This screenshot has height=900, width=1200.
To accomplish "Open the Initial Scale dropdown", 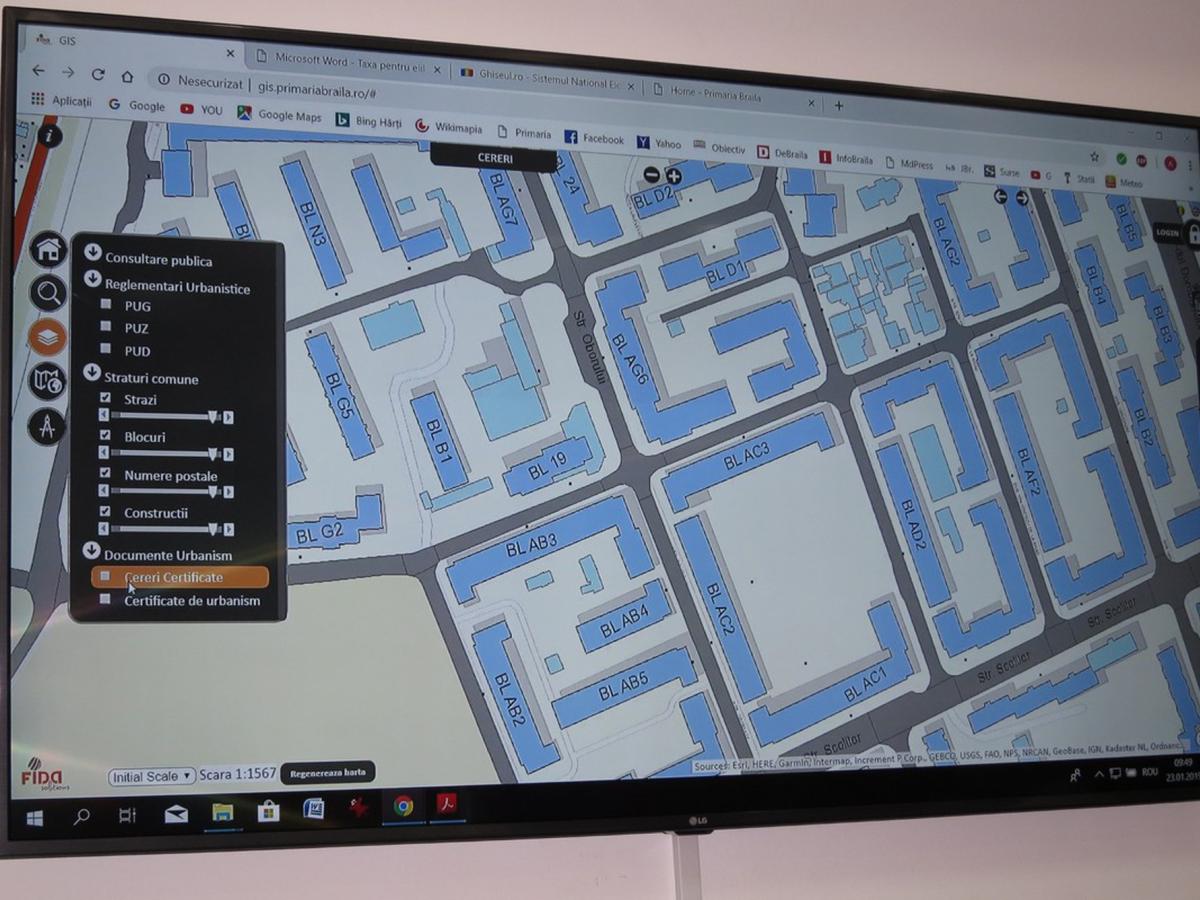I will point(152,776).
